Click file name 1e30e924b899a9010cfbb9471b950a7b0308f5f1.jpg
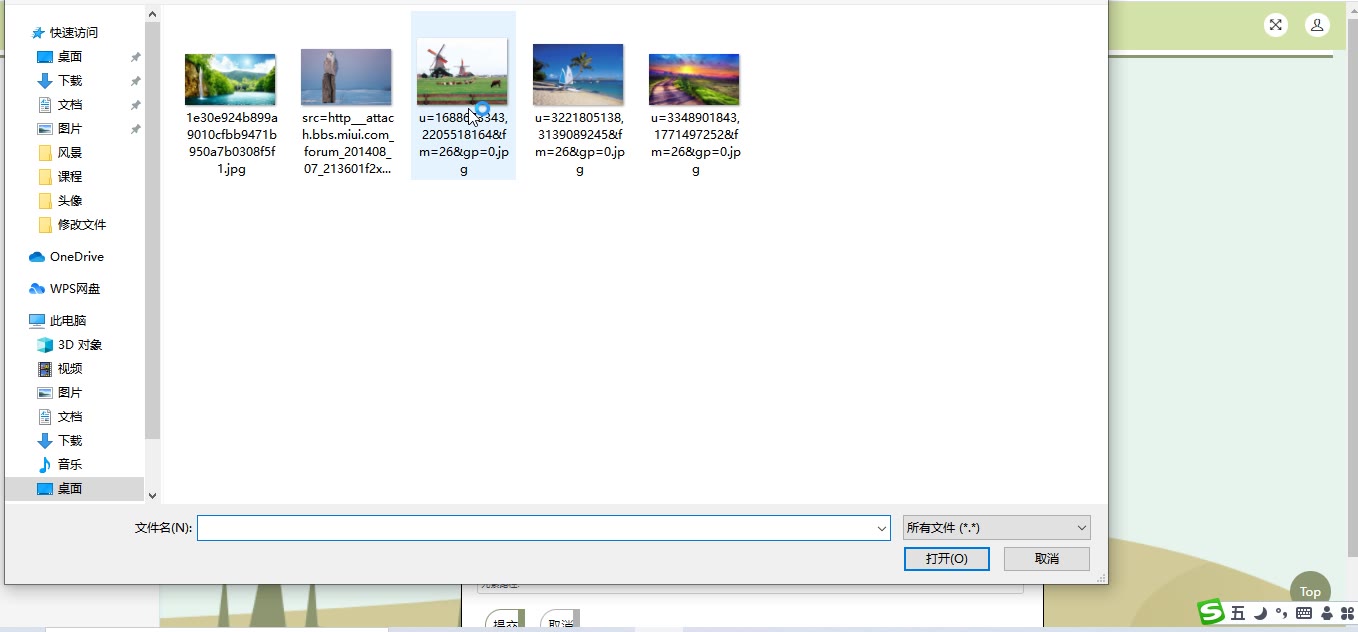Viewport: 1358px width, 632px height. pyautogui.click(x=231, y=143)
